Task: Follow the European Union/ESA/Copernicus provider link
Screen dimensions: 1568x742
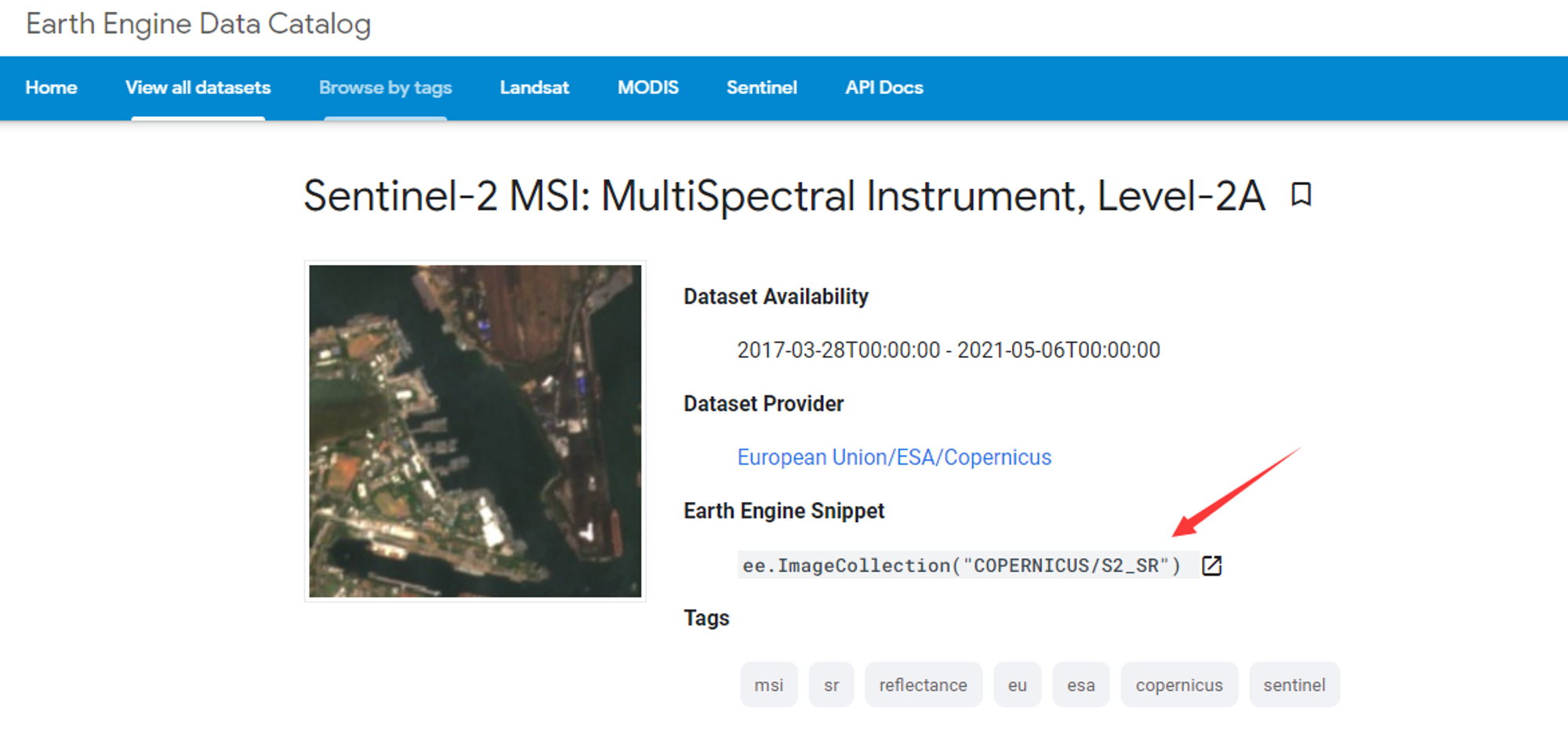Action: coord(894,457)
